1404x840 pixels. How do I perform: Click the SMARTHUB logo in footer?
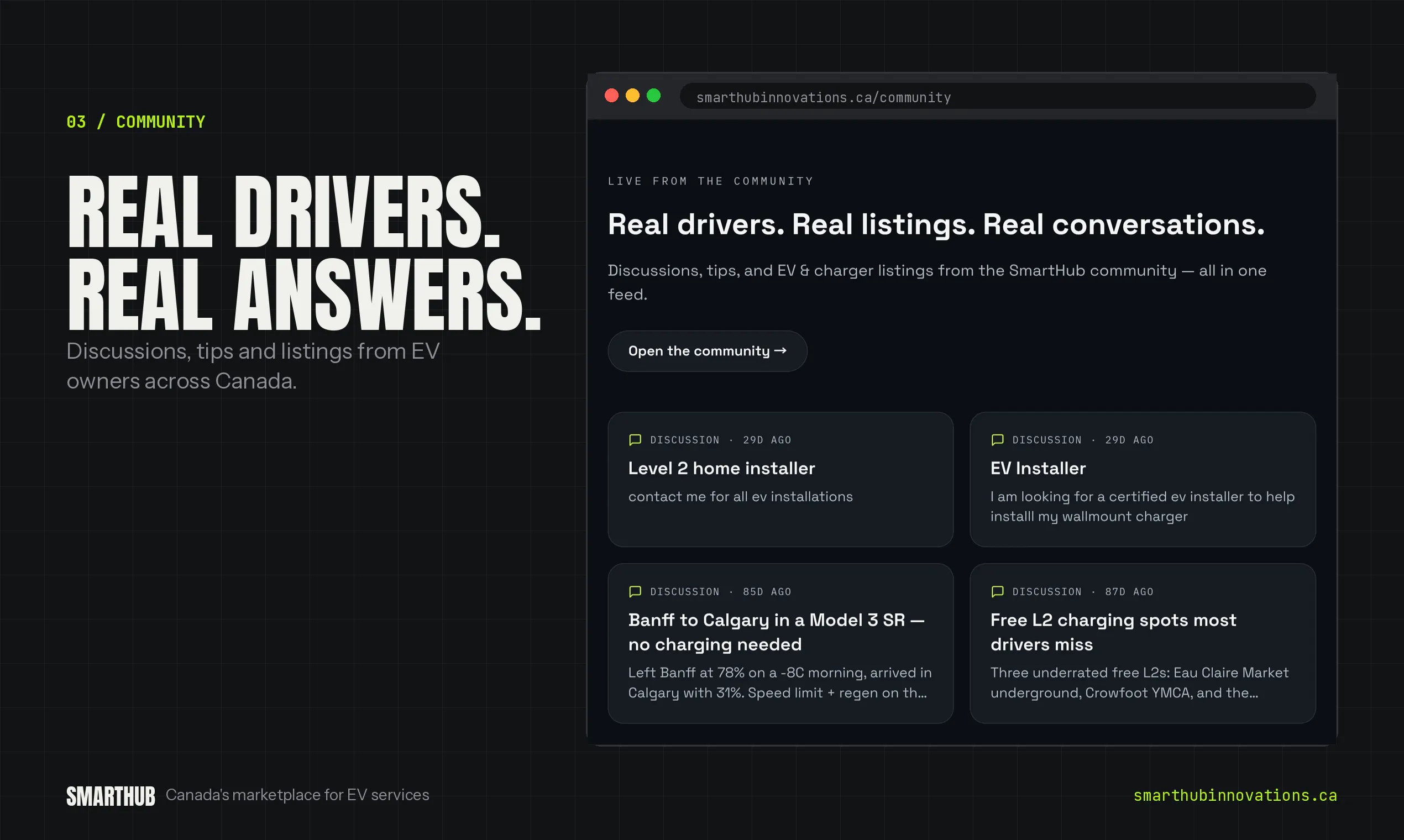[111, 796]
